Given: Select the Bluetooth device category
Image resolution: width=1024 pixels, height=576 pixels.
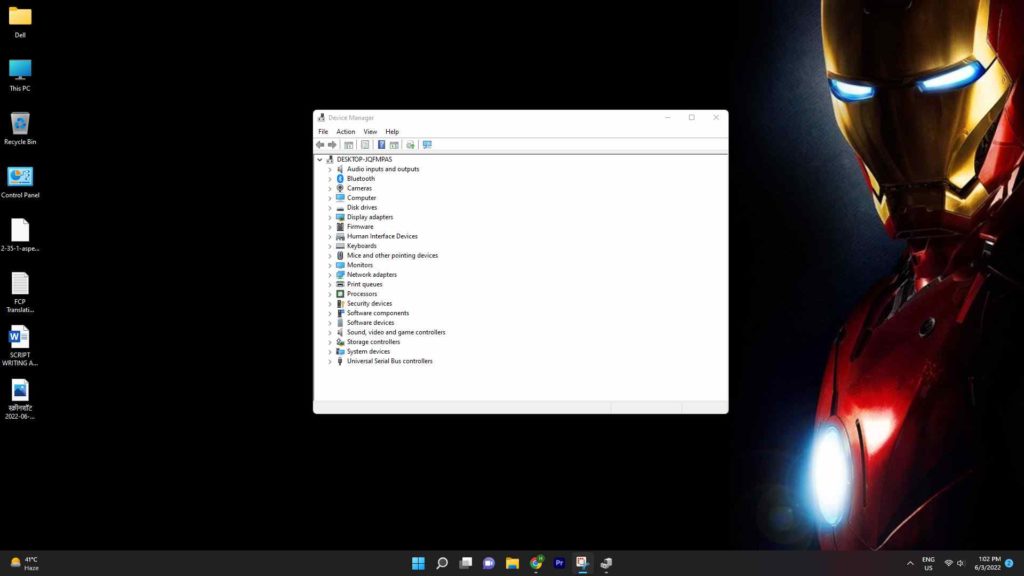Looking at the screenshot, I should [x=360, y=179].
